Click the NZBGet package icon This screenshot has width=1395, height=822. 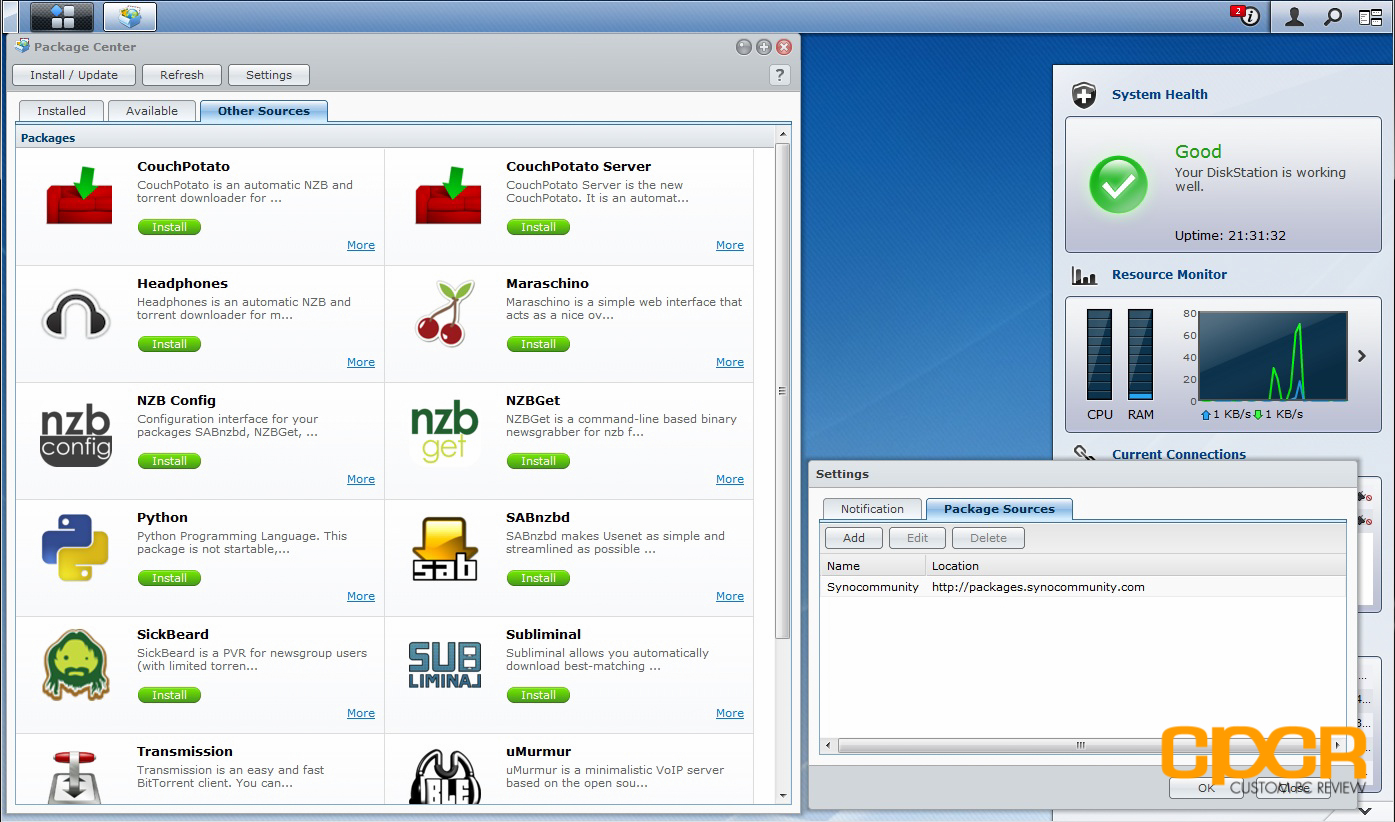pyautogui.click(x=444, y=432)
